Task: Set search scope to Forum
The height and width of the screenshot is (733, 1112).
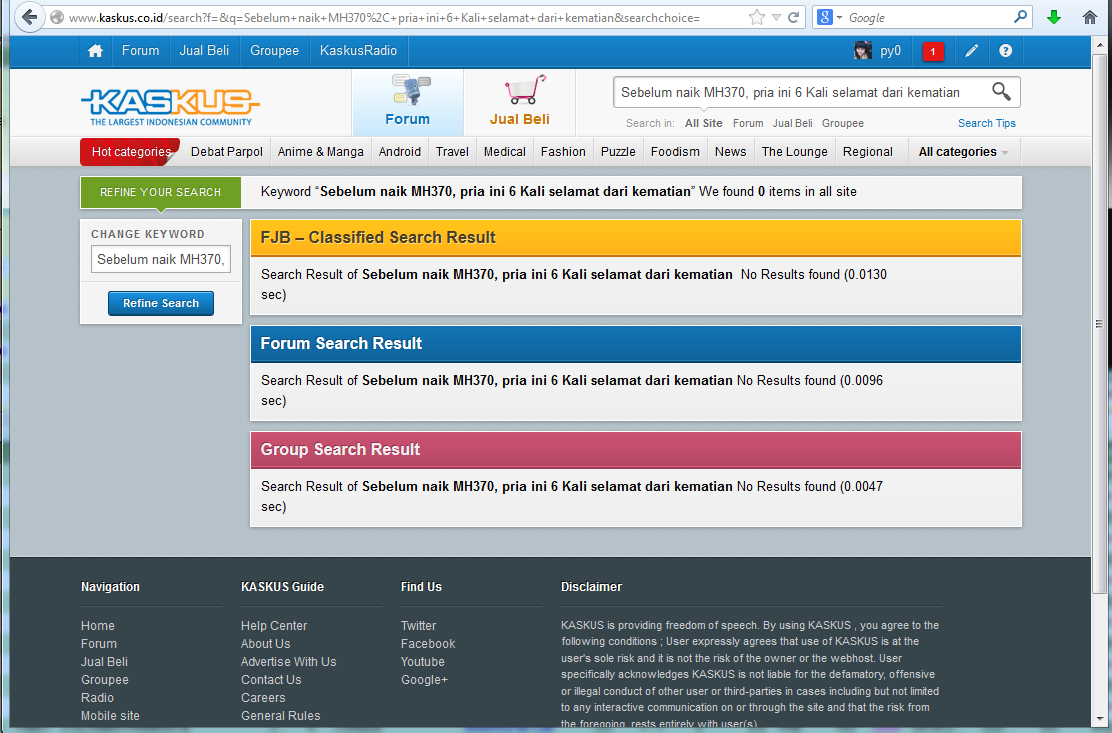Action: pos(748,123)
